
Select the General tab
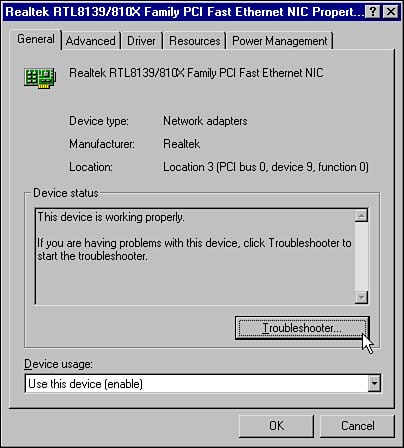point(36,39)
